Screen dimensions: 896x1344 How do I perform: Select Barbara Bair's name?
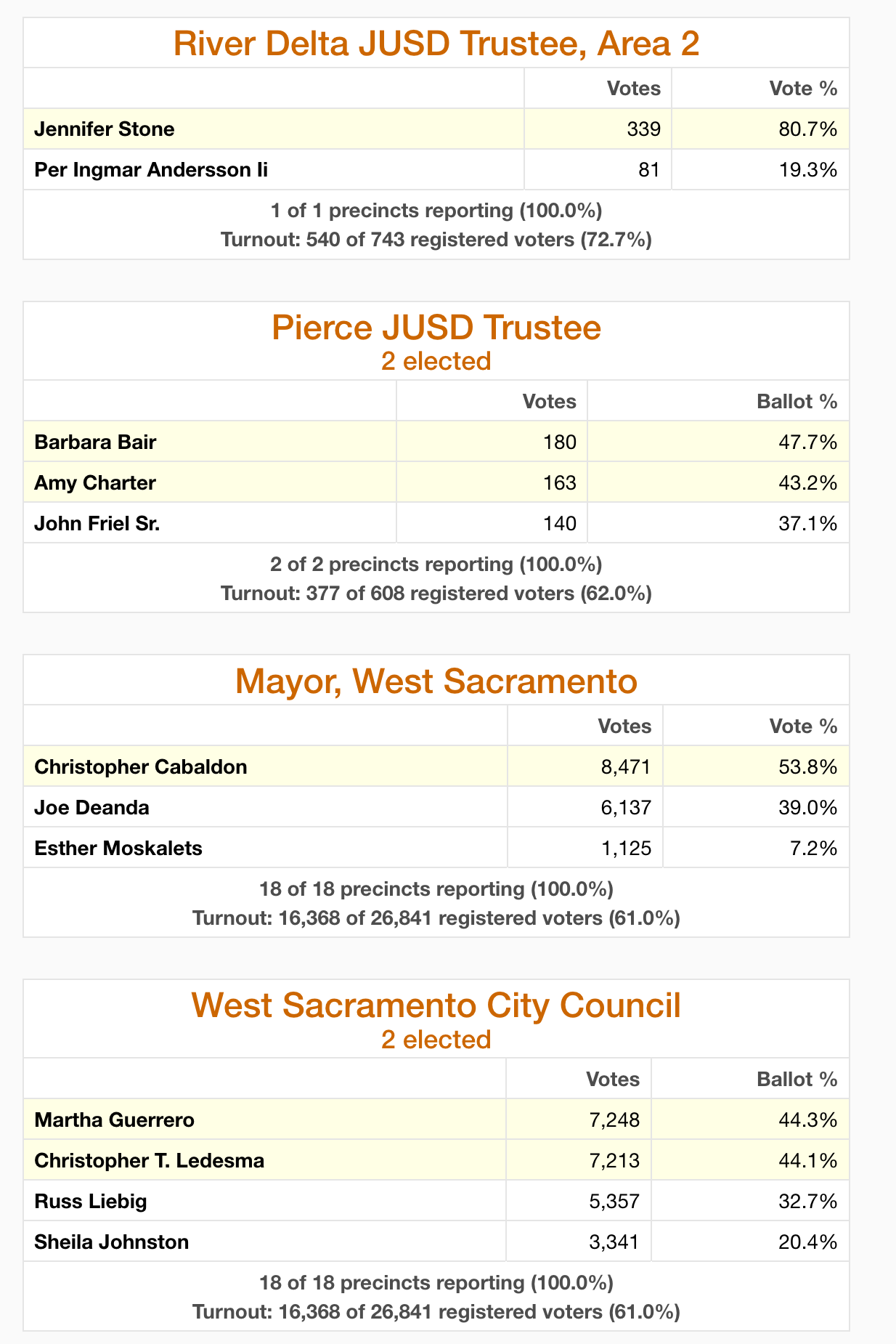click(95, 442)
